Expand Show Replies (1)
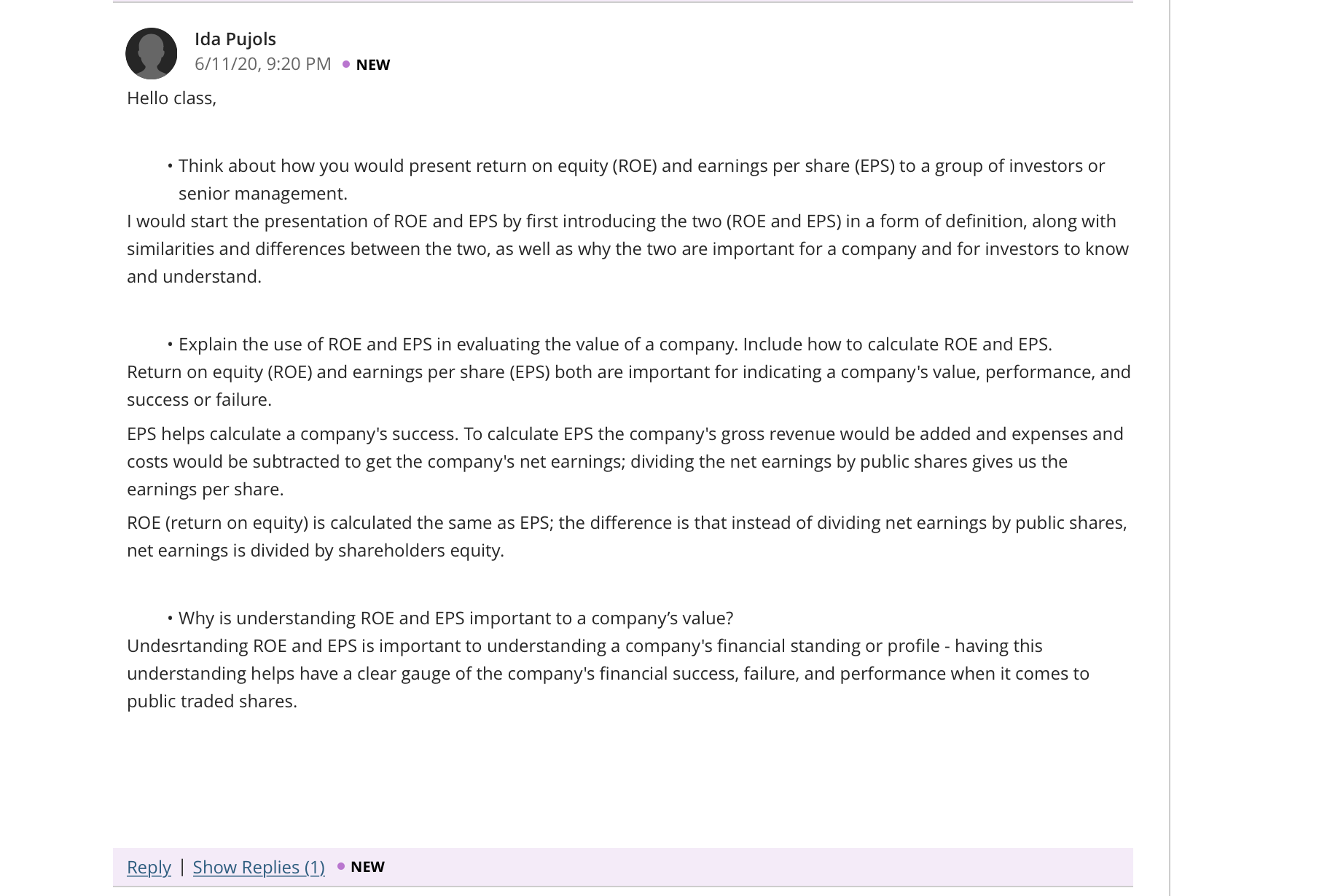The height and width of the screenshot is (896, 1338). coord(259,867)
